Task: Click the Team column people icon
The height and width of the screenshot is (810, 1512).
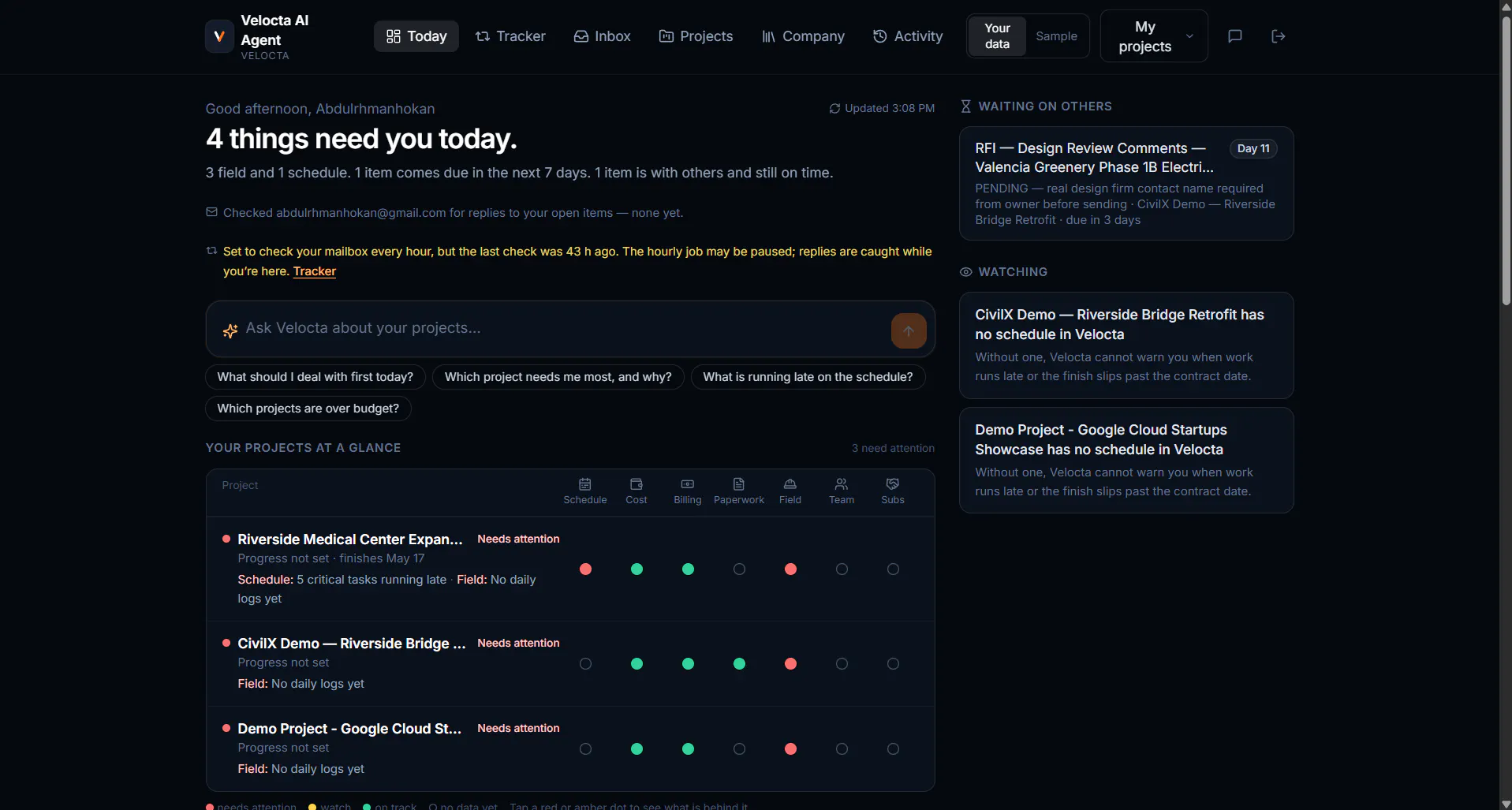Action: coord(842,484)
